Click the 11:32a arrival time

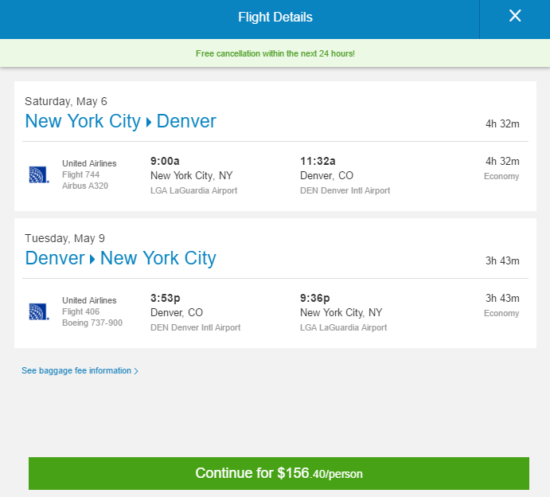tap(317, 161)
